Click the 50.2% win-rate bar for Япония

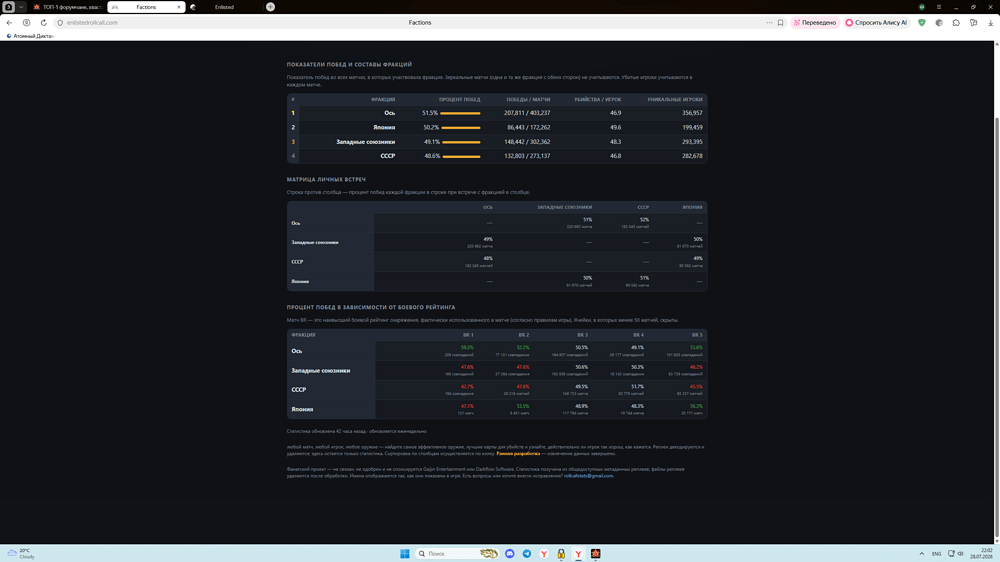(x=460, y=128)
